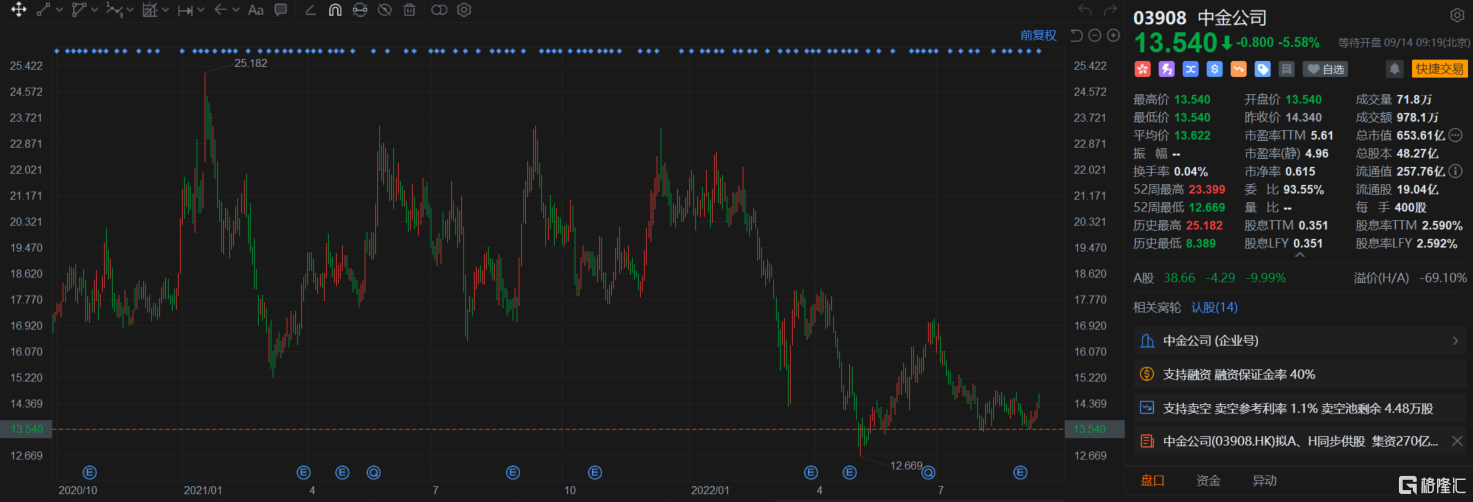Click the 13.540 current price label

pyautogui.click(x=1174, y=43)
